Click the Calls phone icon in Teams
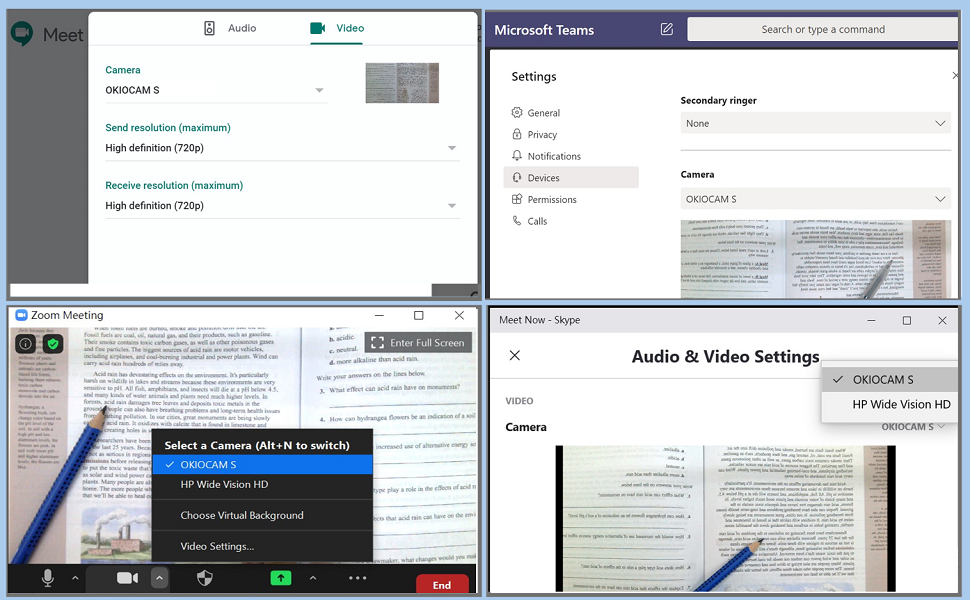Image resolution: width=970 pixels, height=600 pixels. (x=517, y=220)
